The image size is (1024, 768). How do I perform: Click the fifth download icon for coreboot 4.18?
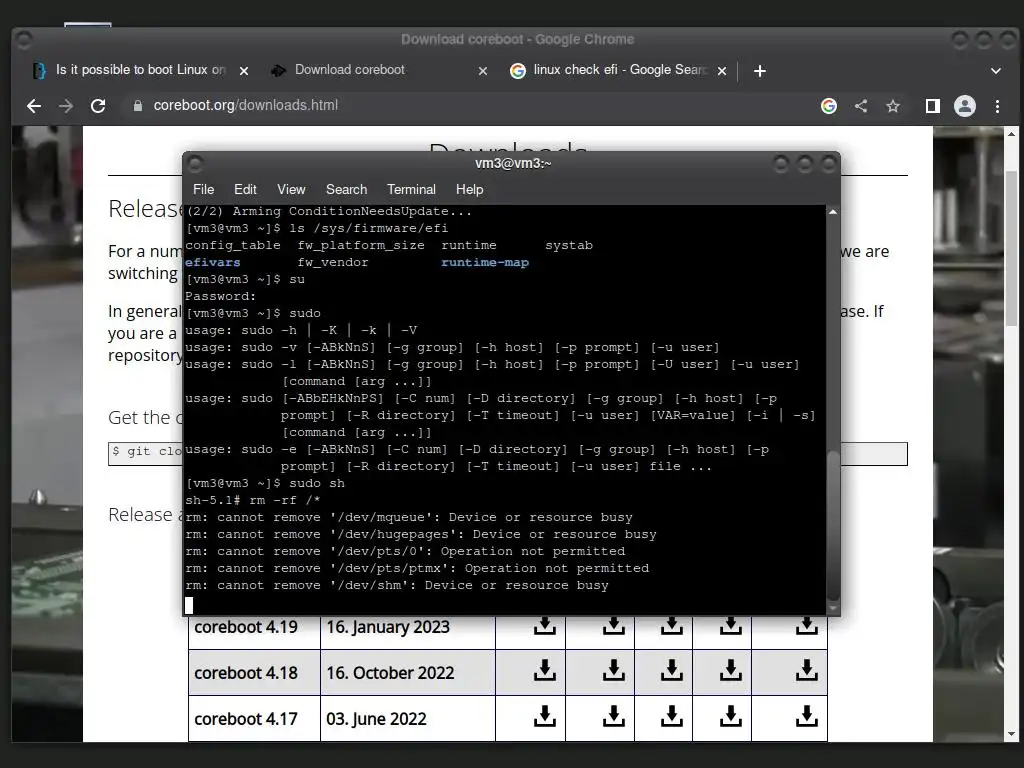[x=807, y=670]
